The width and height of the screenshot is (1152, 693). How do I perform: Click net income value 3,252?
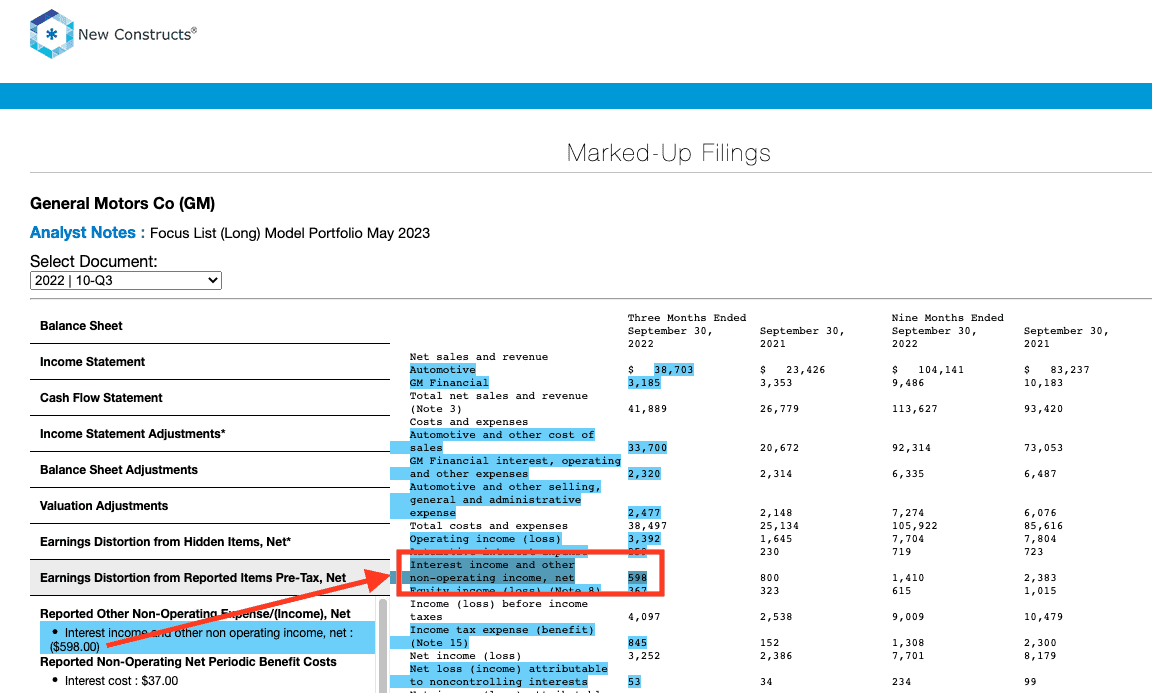pos(644,656)
